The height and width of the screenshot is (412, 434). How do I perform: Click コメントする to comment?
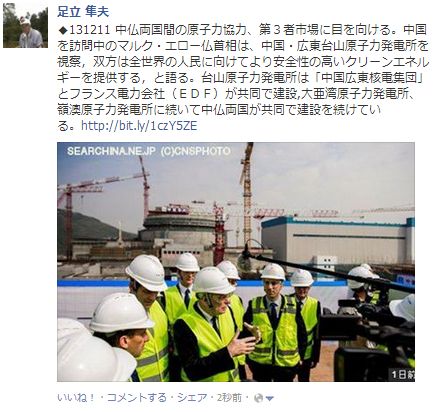point(136,397)
